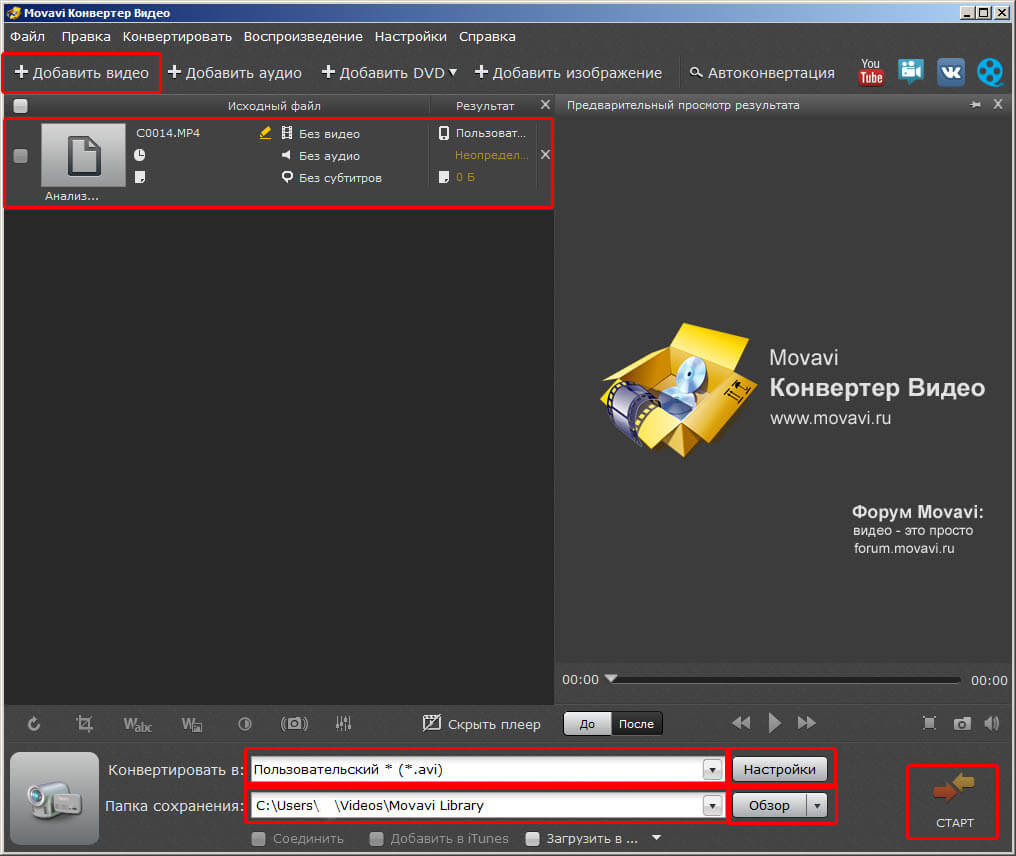This screenshot has width=1016, height=856.
Task: Switch preview to После mode
Action: [636, 724]
